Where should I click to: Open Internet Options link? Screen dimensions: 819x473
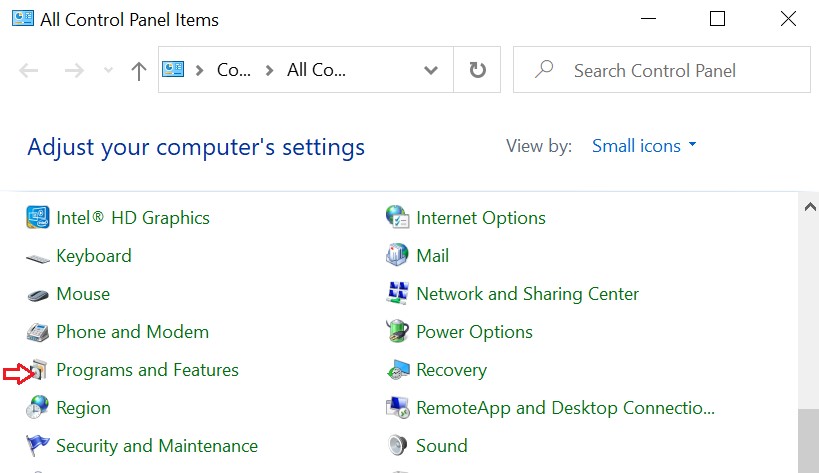pyautogui.click(x=481, y=218)
